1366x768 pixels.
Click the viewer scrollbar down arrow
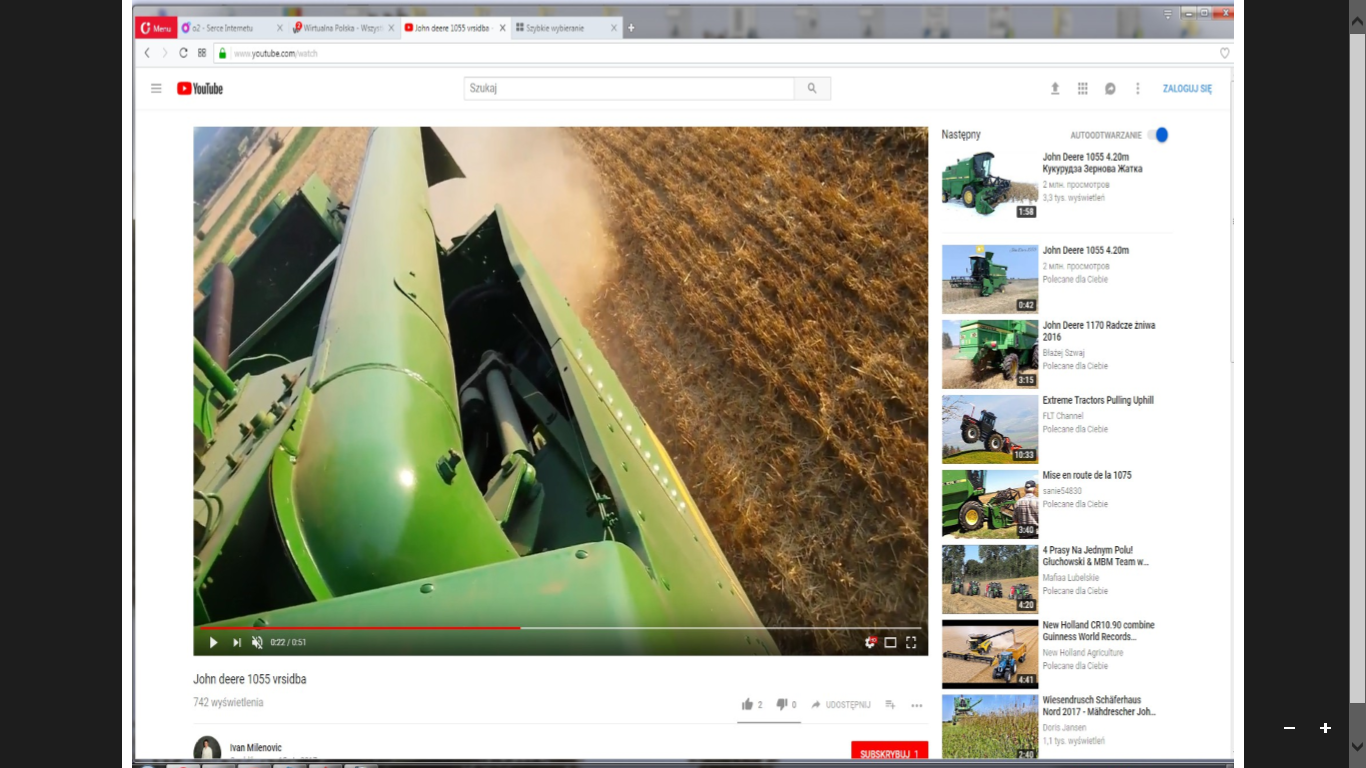point(1358,746)
